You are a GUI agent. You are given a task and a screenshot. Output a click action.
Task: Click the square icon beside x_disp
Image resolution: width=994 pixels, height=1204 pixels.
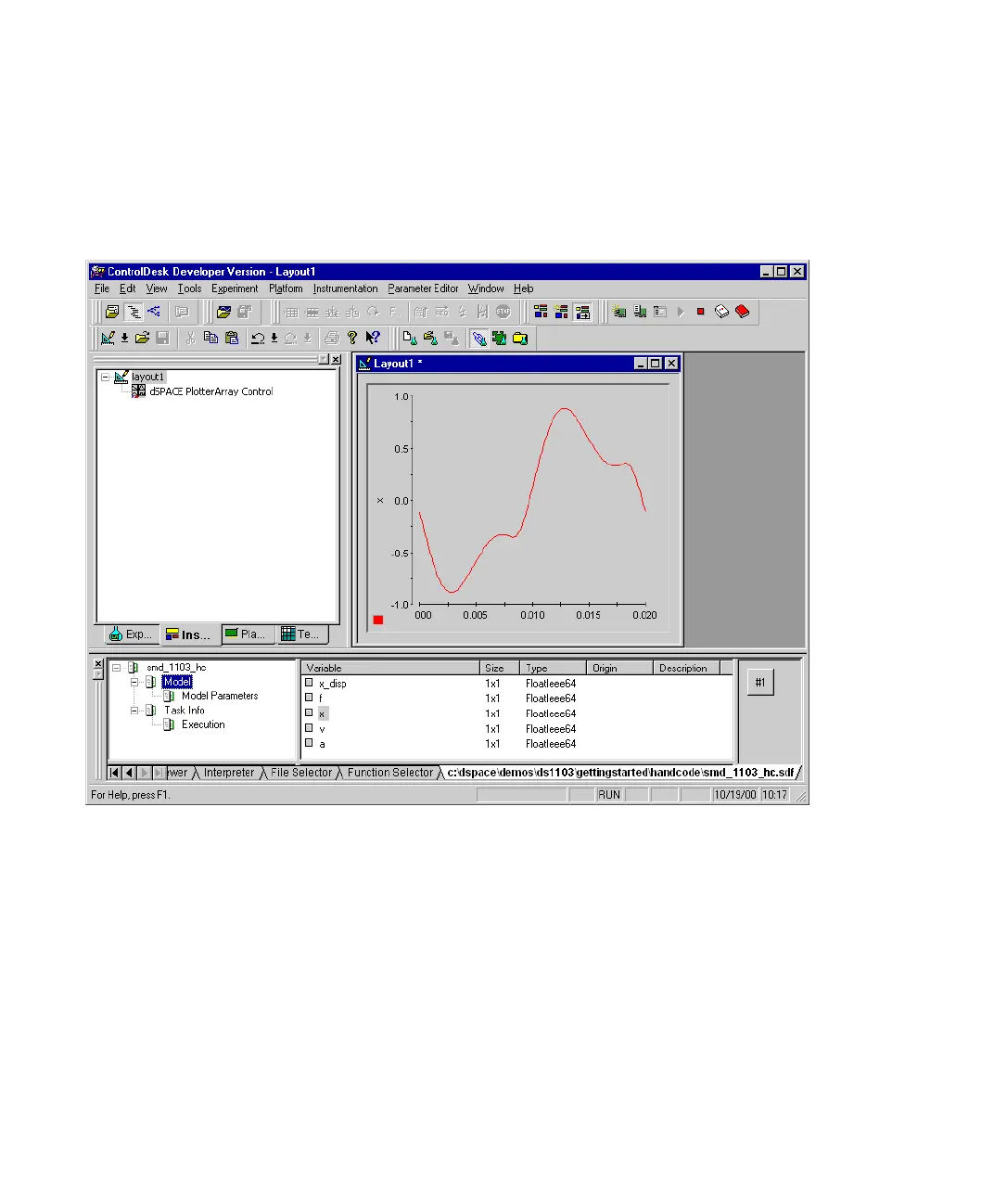click(x=309, y=683)
